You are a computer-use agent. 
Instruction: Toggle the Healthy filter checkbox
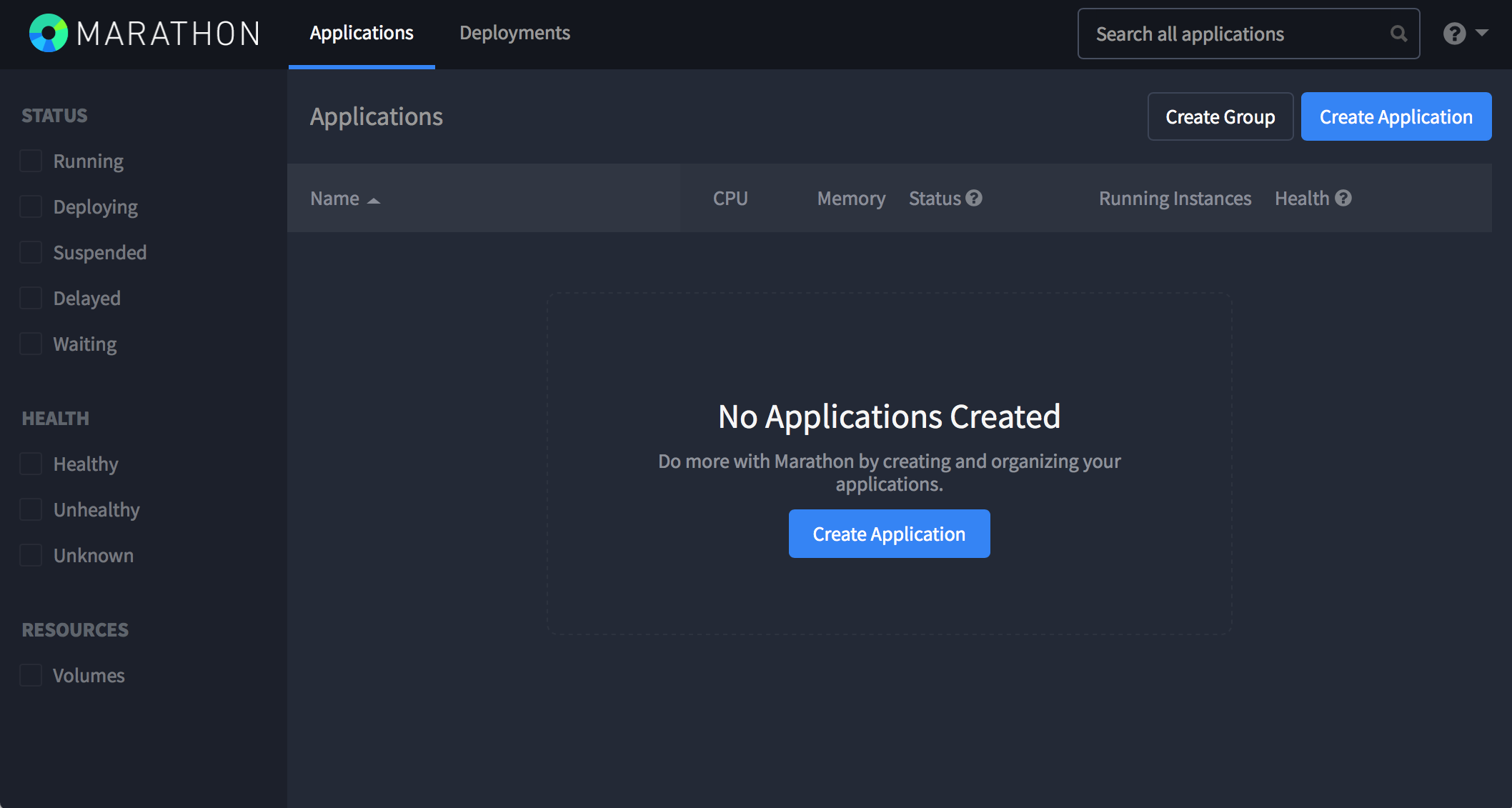pyautogui.click(x=30, y=463)
